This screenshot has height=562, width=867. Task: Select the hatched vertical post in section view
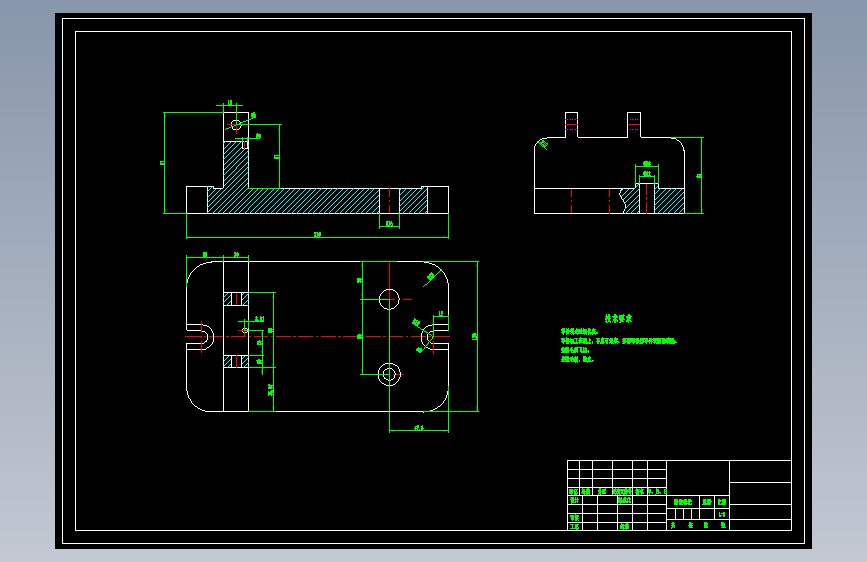pos(236,165)
